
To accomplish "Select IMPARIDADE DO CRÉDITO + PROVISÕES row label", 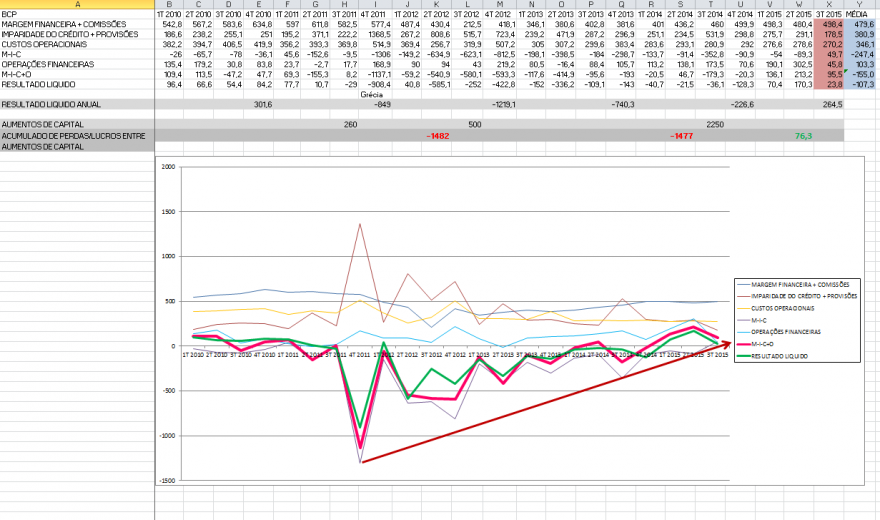I will [x=70, y=34].
